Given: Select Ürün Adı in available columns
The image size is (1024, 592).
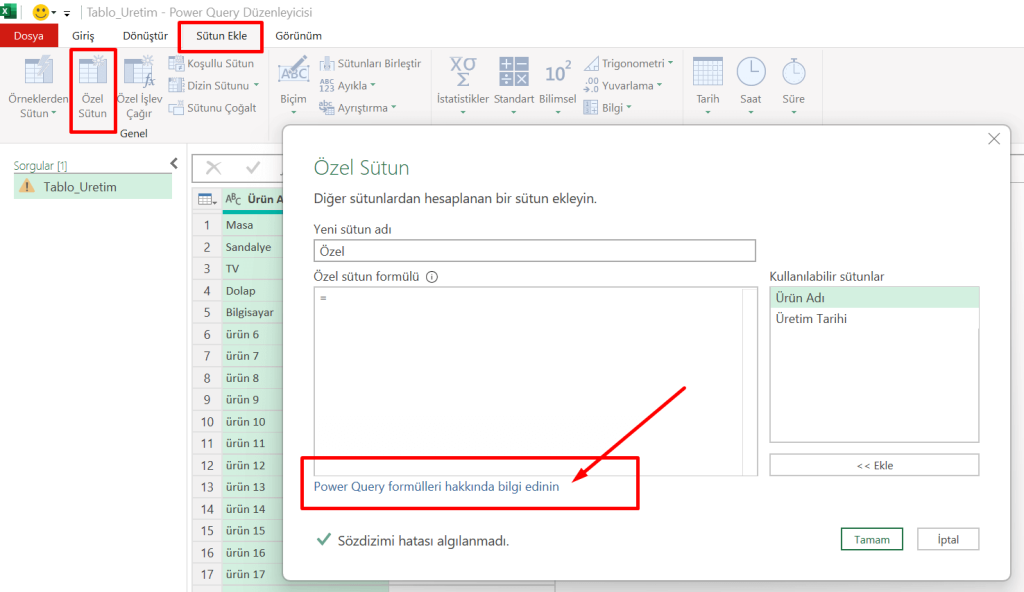Looking at the screenshot, I should click(x=874, y=297).
